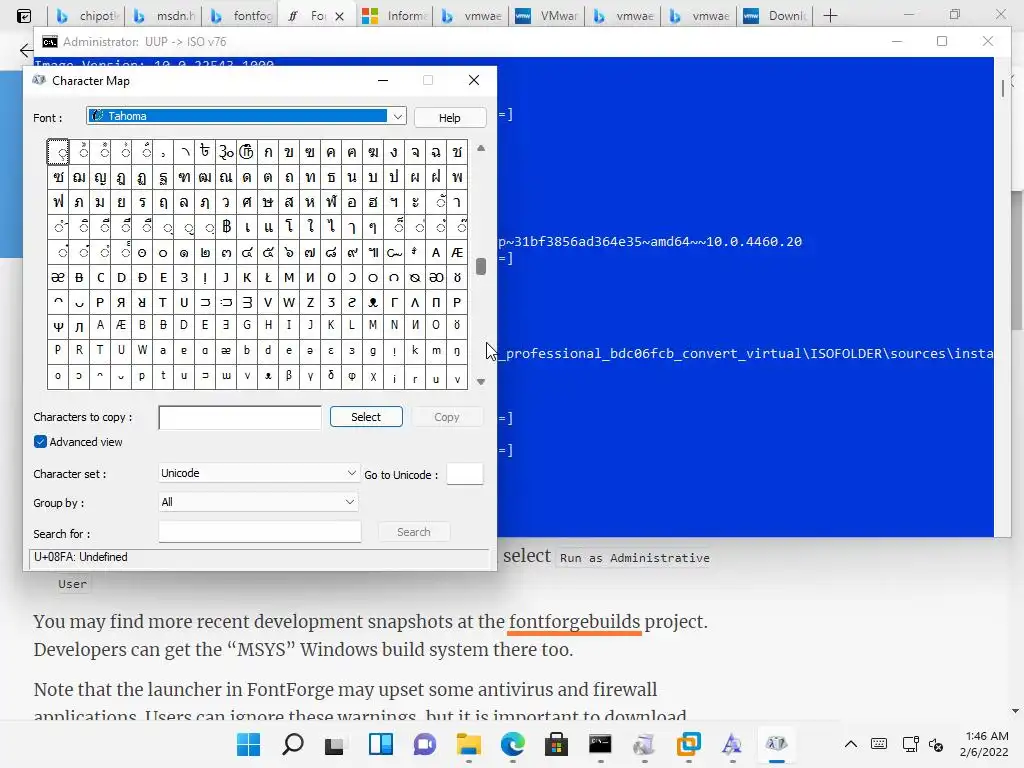
Task: Open VMware Workstation taskbar icon
Action: coord(688,744)
